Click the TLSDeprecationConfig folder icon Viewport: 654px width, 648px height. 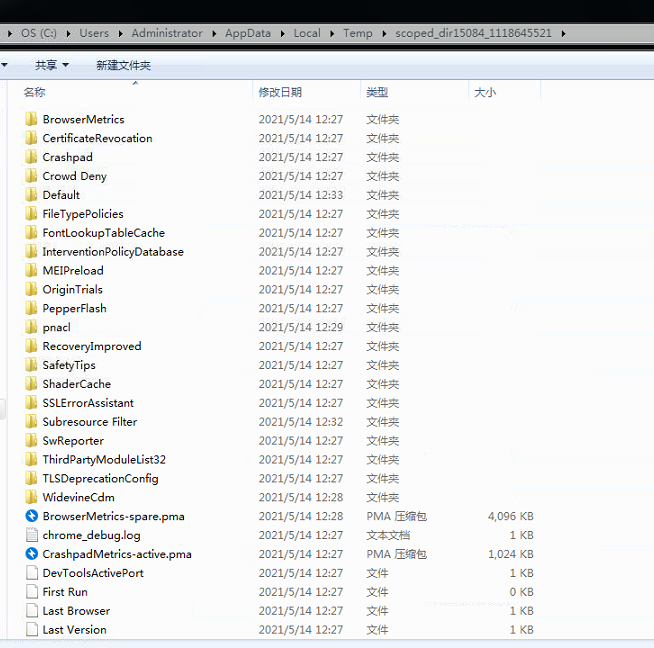[31, 478]
